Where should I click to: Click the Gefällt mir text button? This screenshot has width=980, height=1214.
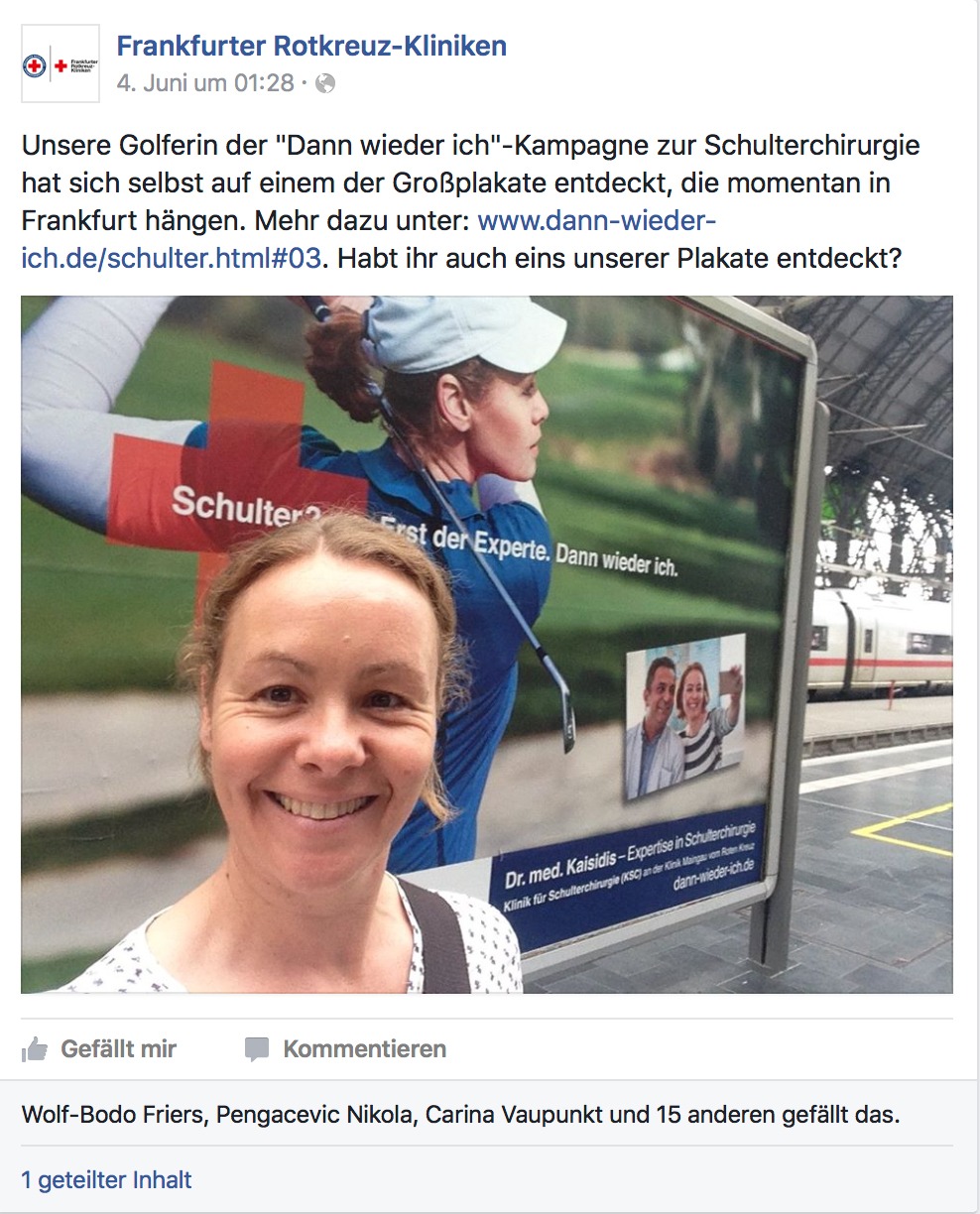point(119,1048)
